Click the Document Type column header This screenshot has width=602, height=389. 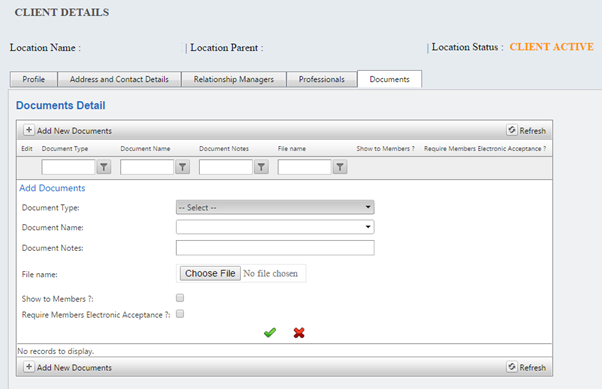click(65, 149)
